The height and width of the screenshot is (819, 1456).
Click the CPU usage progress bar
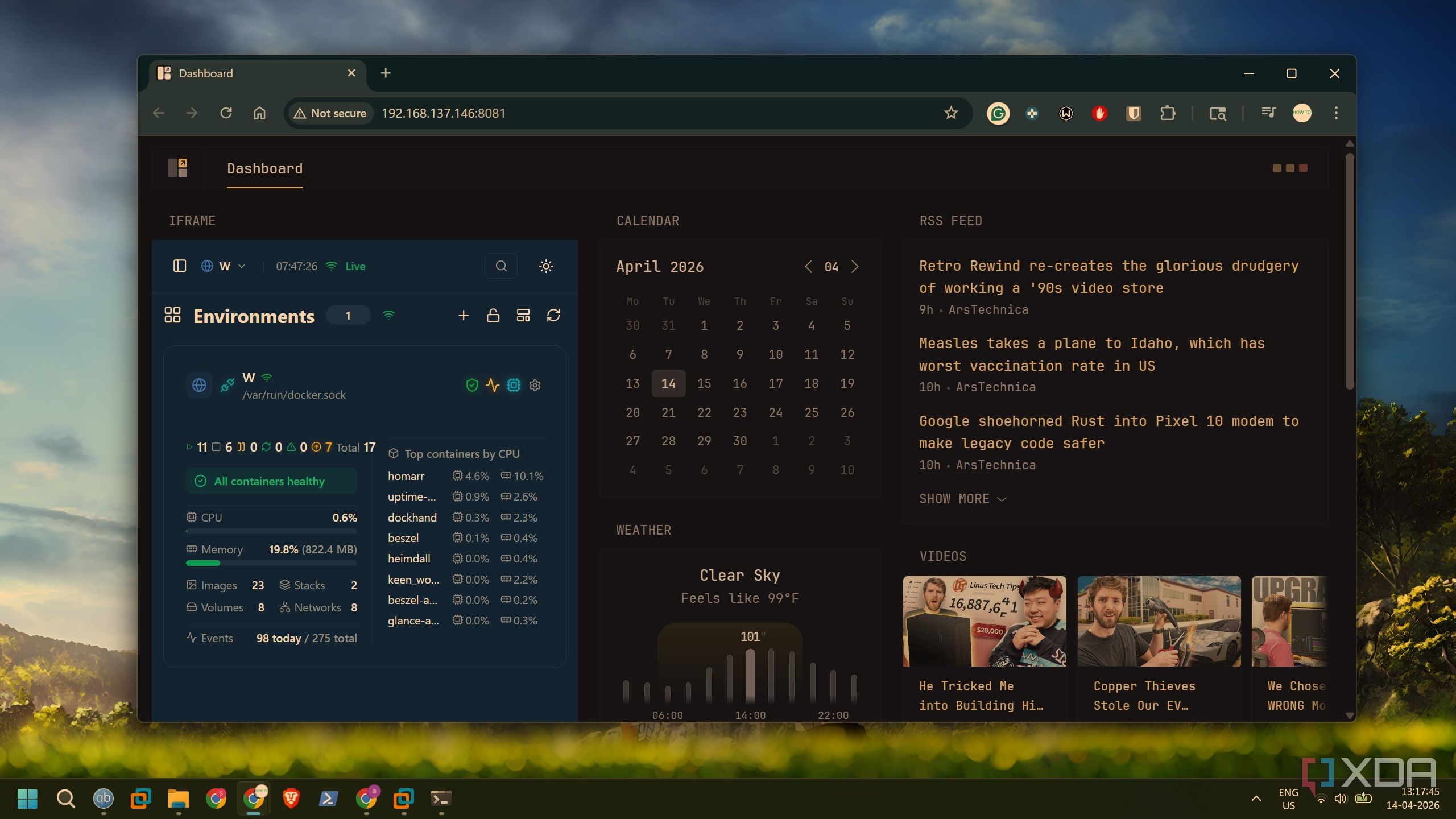(271, 531)
